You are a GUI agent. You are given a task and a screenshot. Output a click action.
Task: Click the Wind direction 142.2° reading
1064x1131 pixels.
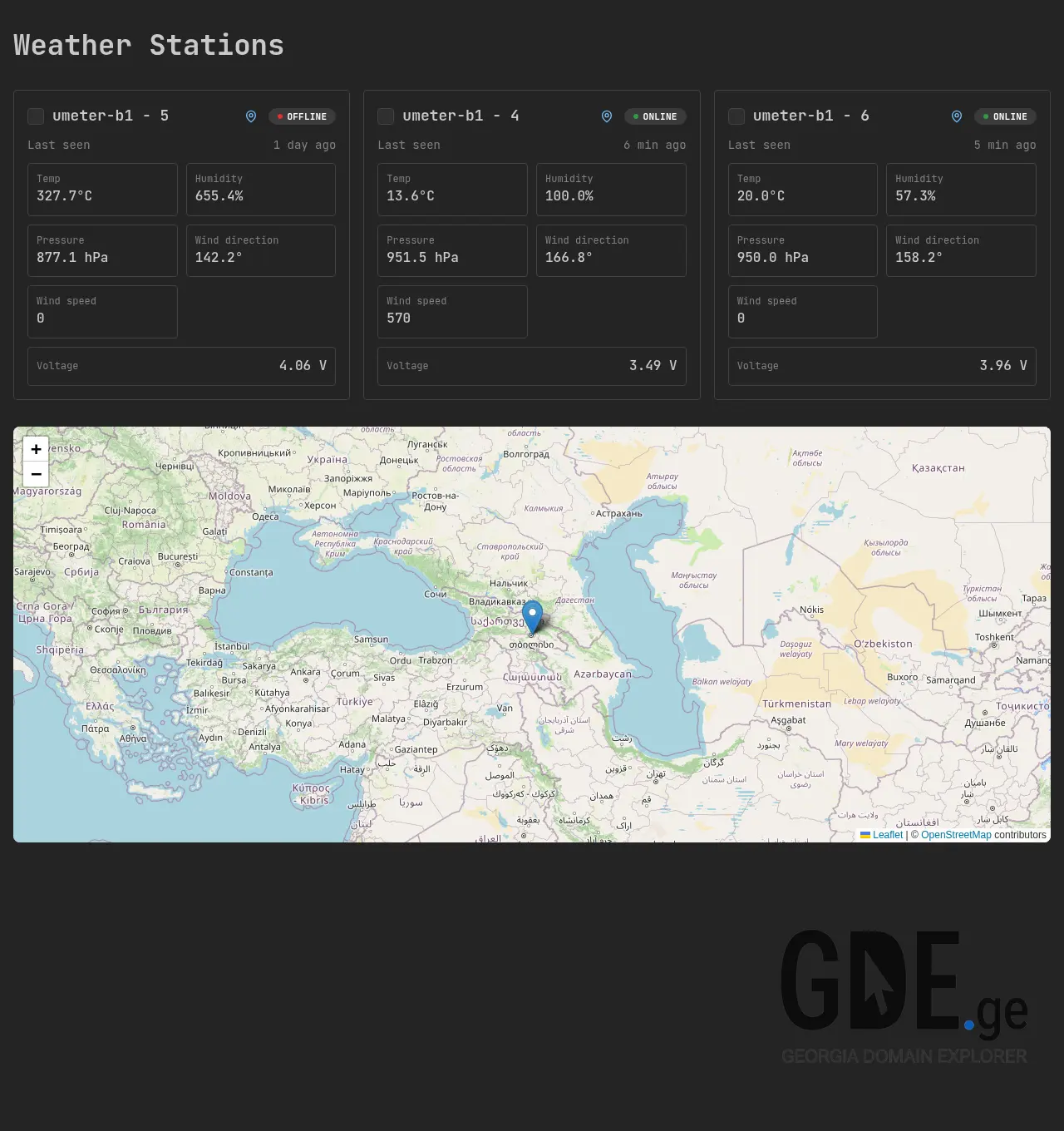(261, 250)
